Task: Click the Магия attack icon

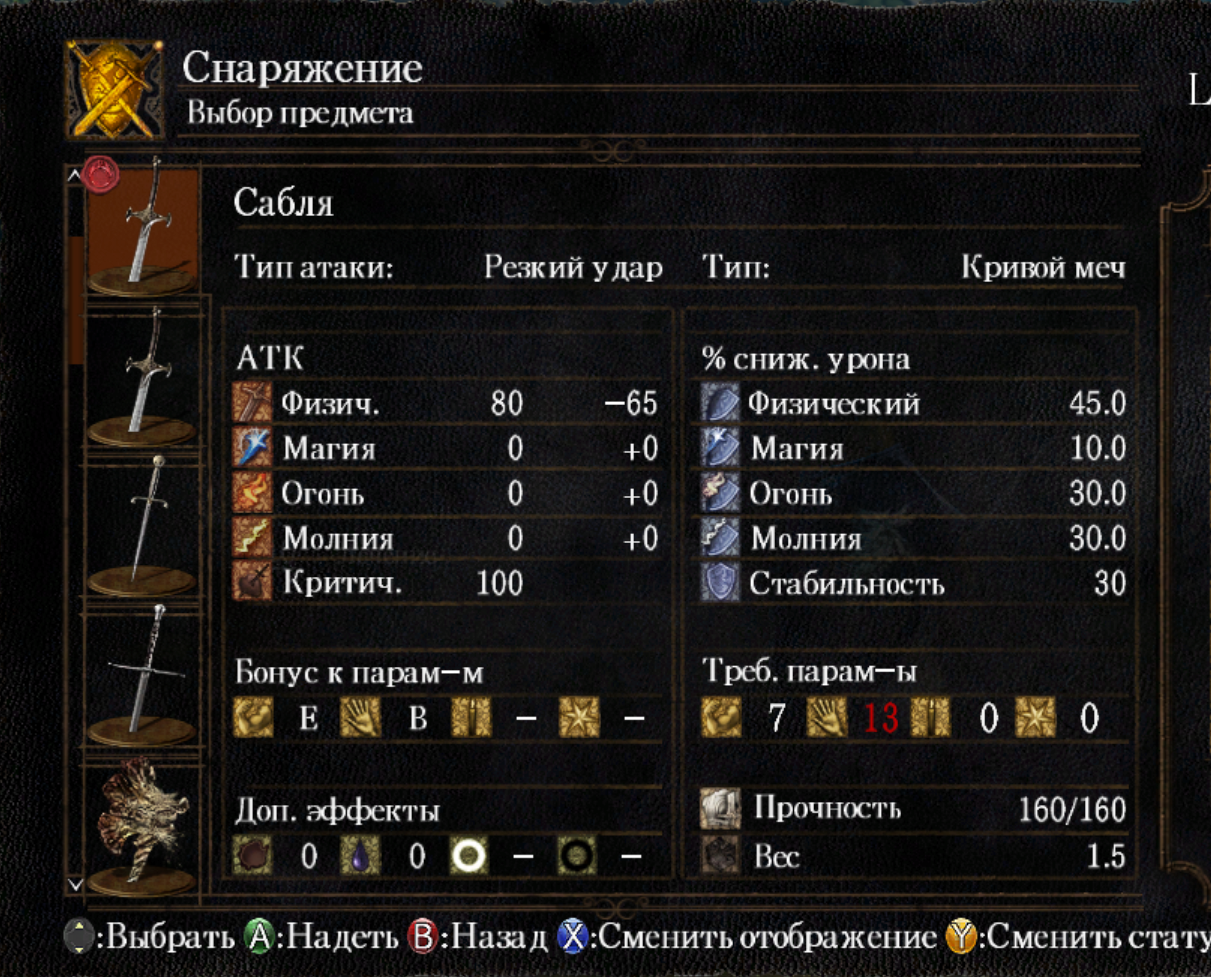Action: [x=253, y=448]
